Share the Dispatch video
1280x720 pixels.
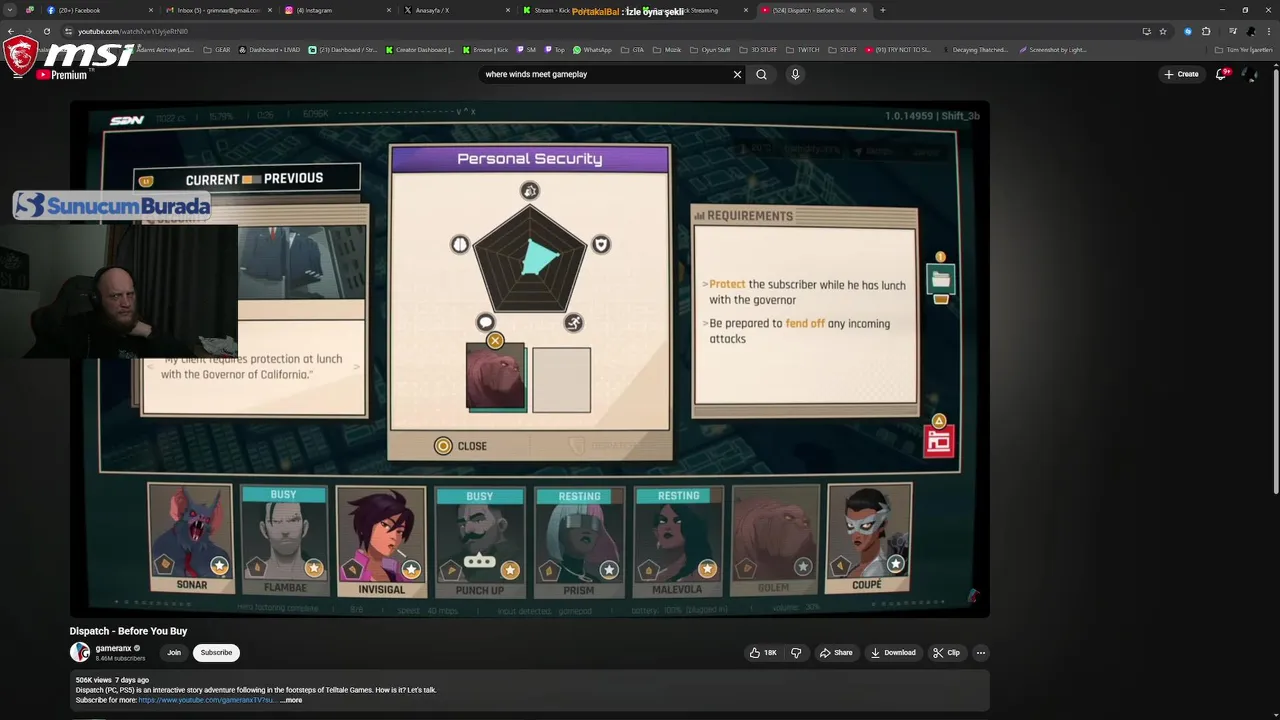(836, 652)
